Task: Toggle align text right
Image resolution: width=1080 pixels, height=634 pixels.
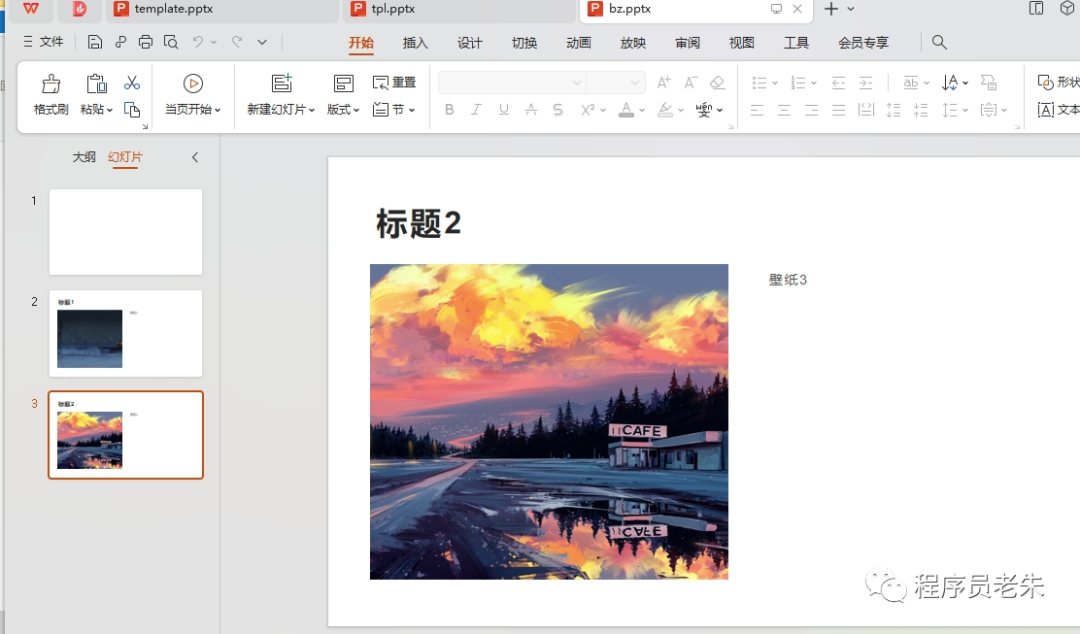Action: [811, 110]
